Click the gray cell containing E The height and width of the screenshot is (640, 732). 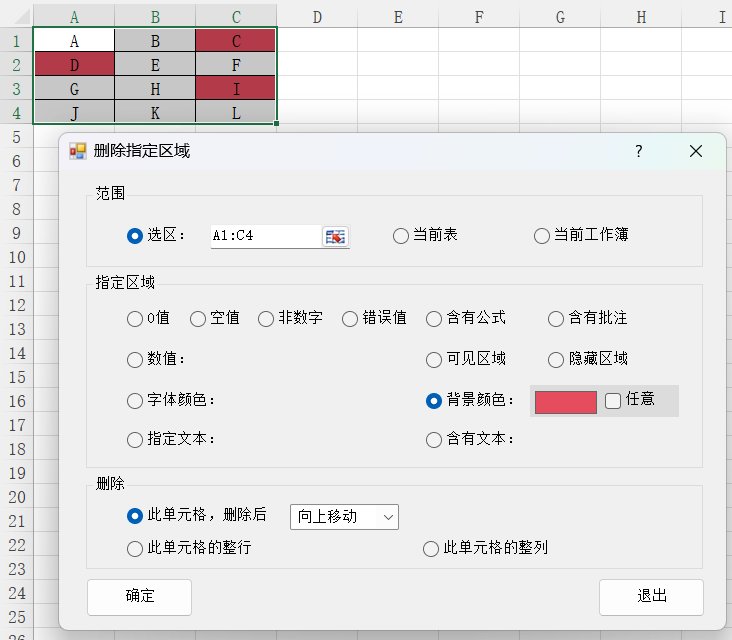coord(155,64)
